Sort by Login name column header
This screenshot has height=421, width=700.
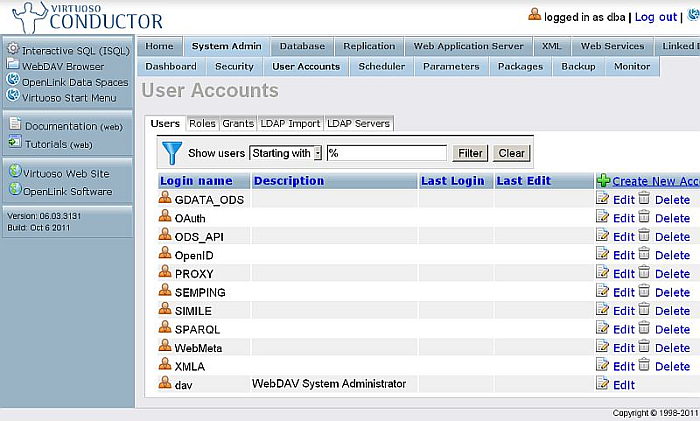(196, 181)
